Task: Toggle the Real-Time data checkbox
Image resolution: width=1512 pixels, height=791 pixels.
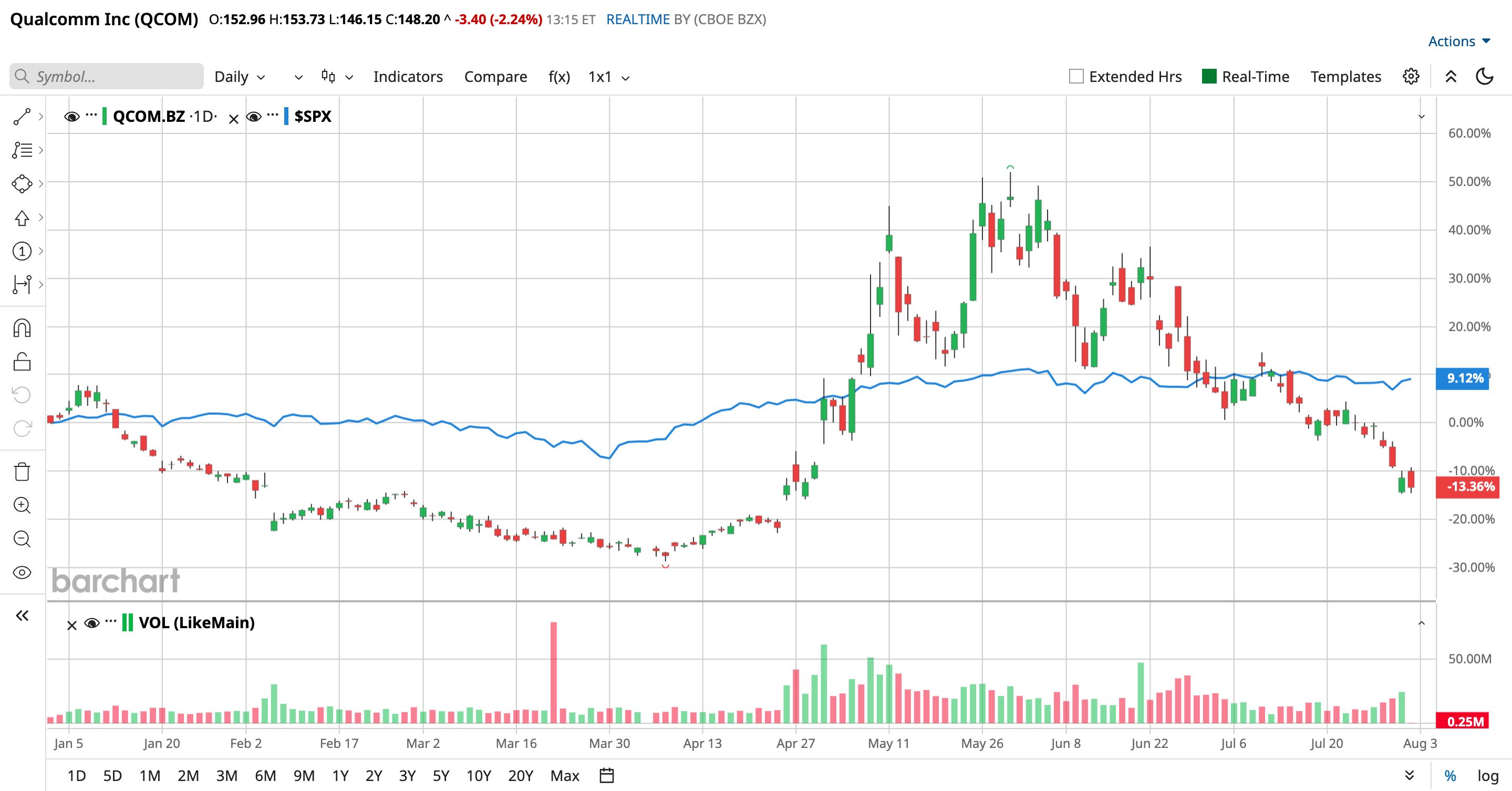Action: 1209,76
